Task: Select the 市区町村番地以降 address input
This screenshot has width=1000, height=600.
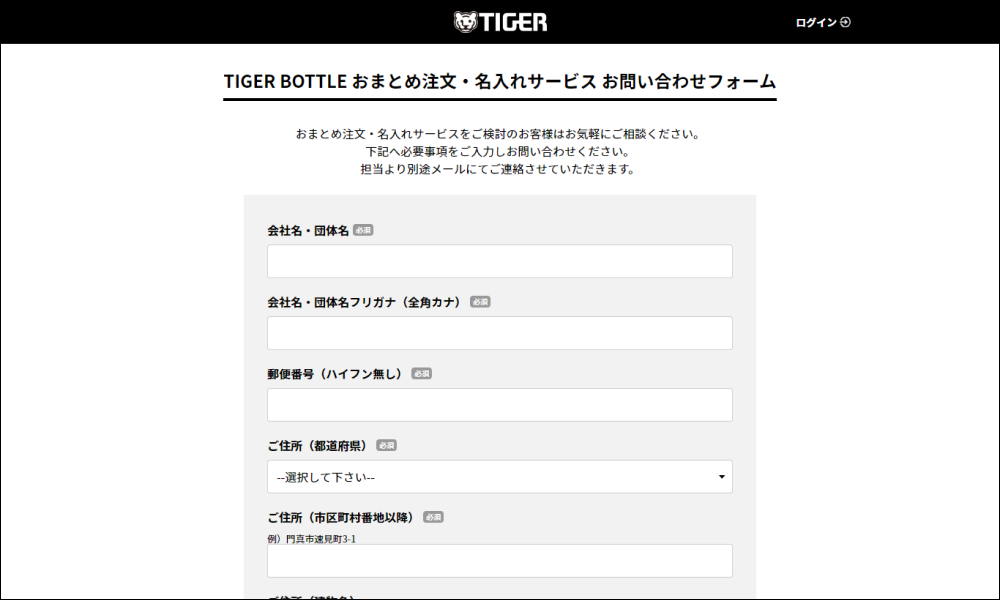Action: pos(499,561)
